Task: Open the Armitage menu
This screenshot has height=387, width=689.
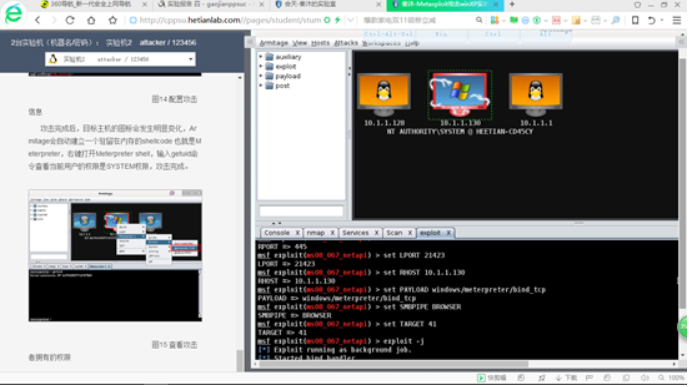Action: pos(274,43)
